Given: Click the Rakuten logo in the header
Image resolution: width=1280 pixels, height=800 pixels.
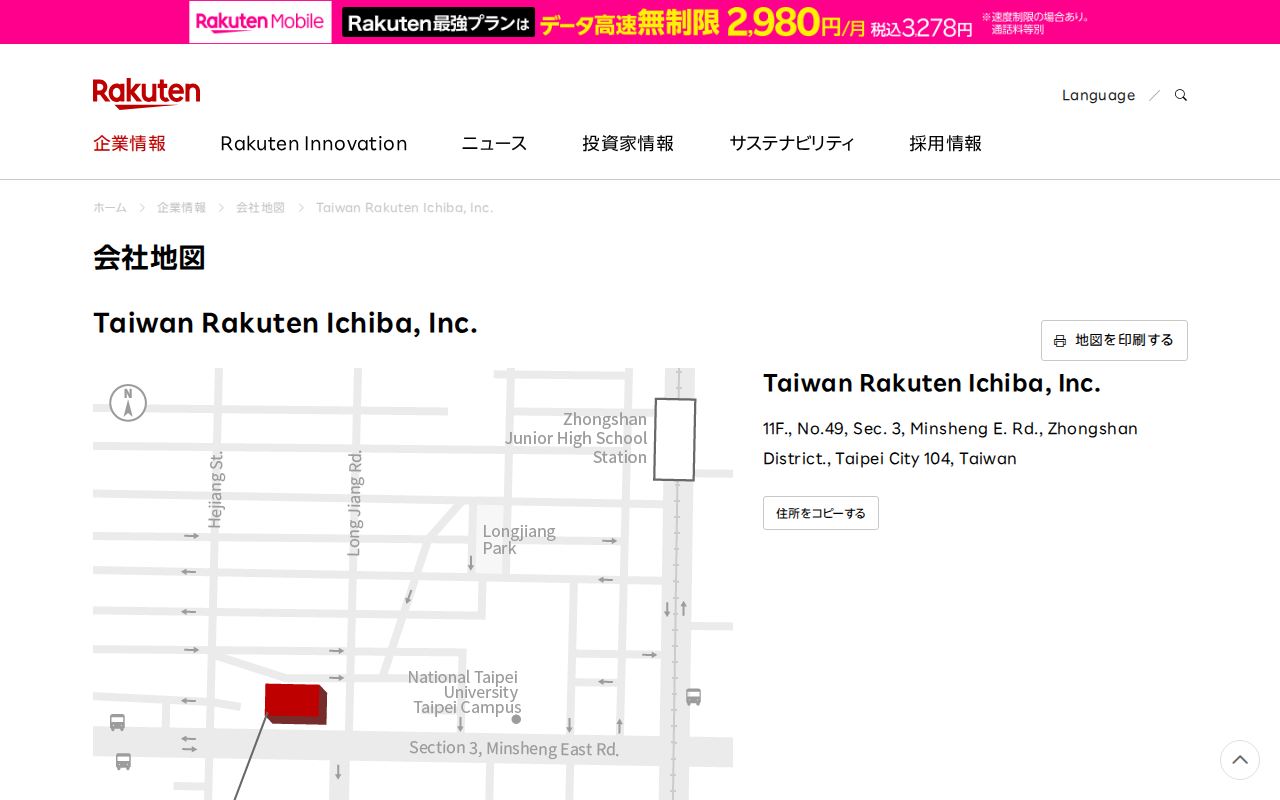Looking at the screenshot, I should click(x=146, y=92).
